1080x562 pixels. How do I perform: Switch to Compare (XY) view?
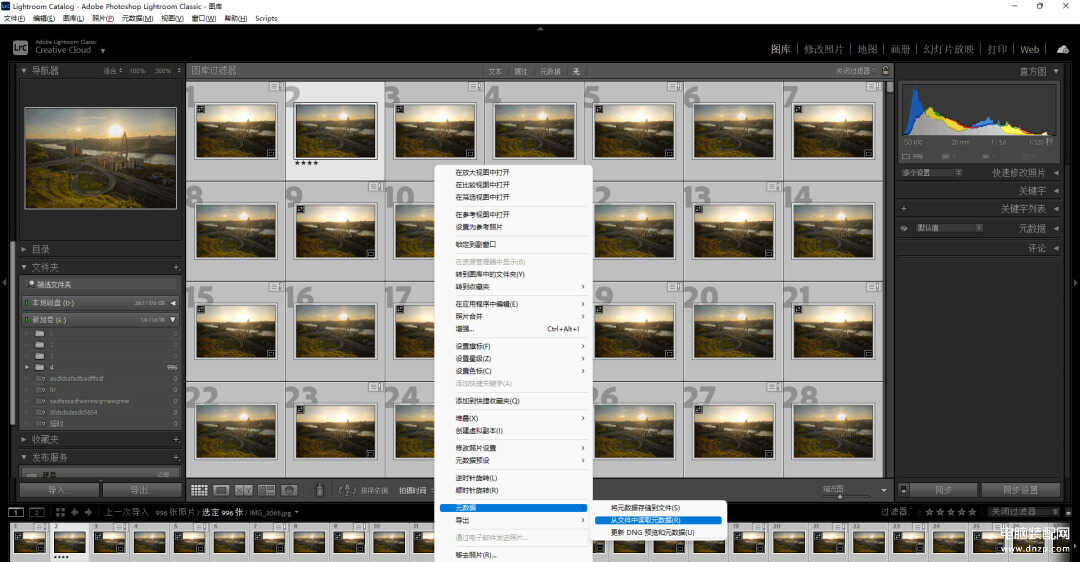pos(244,490)
